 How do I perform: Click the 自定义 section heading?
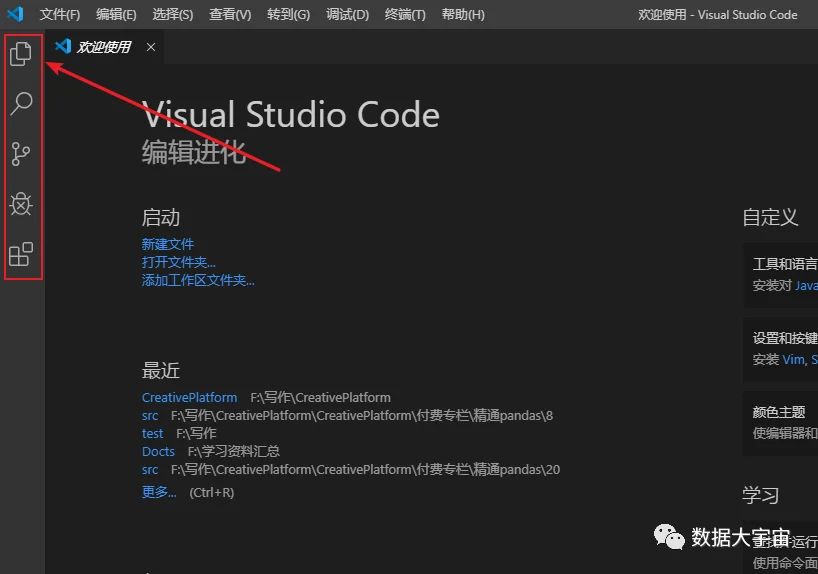[770, 217]
